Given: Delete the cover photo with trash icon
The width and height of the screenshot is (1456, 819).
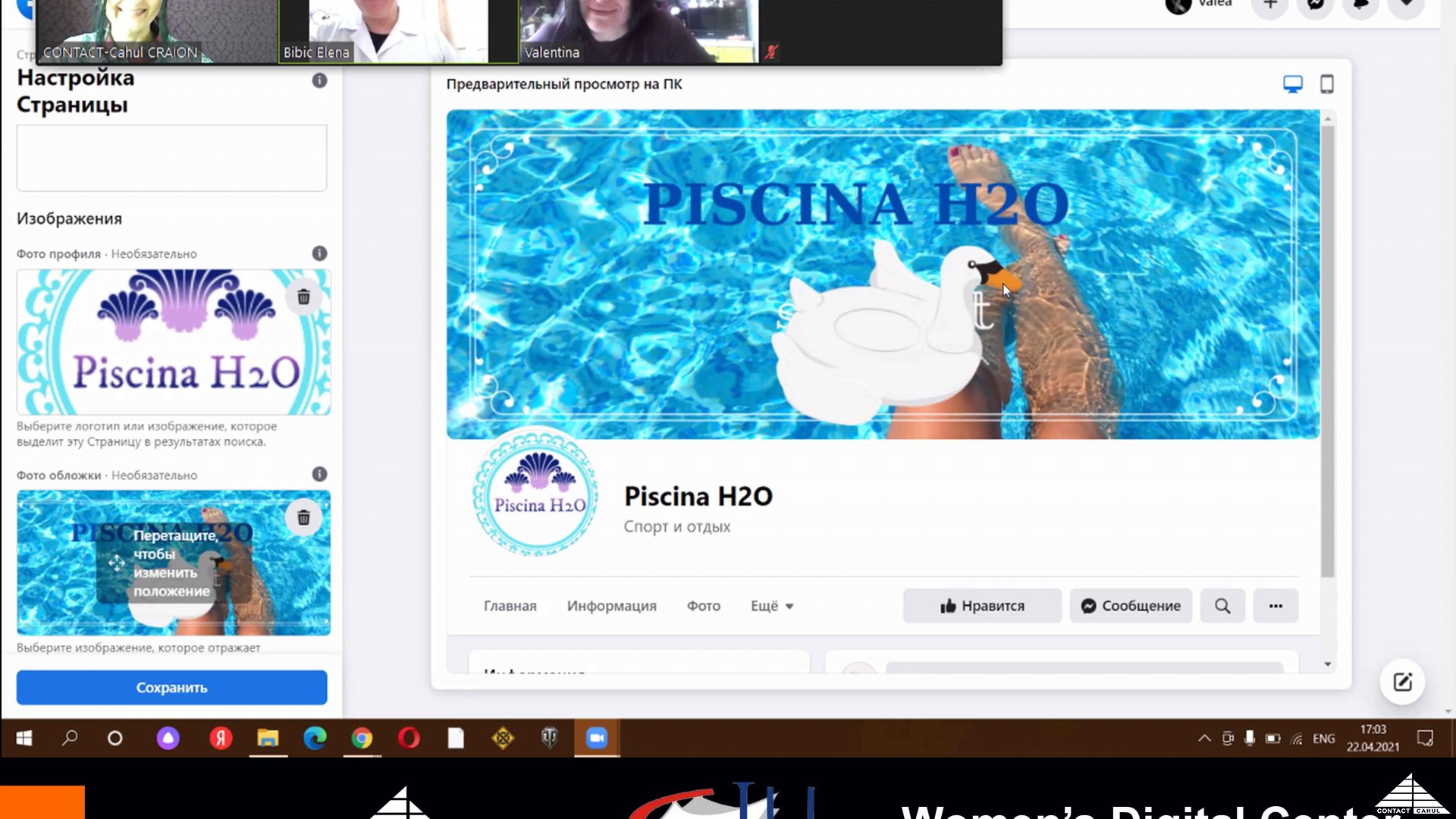Looking at the screenshot, I should (303, 518).
